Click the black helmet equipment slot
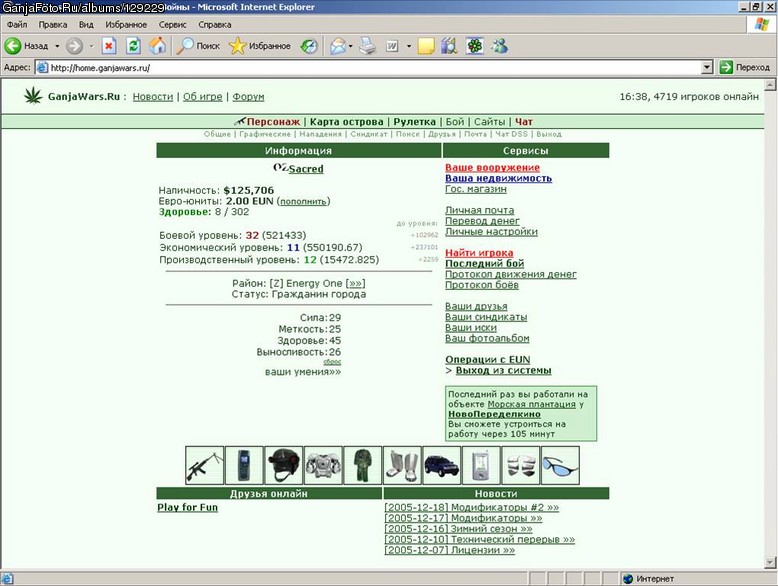 283,465
